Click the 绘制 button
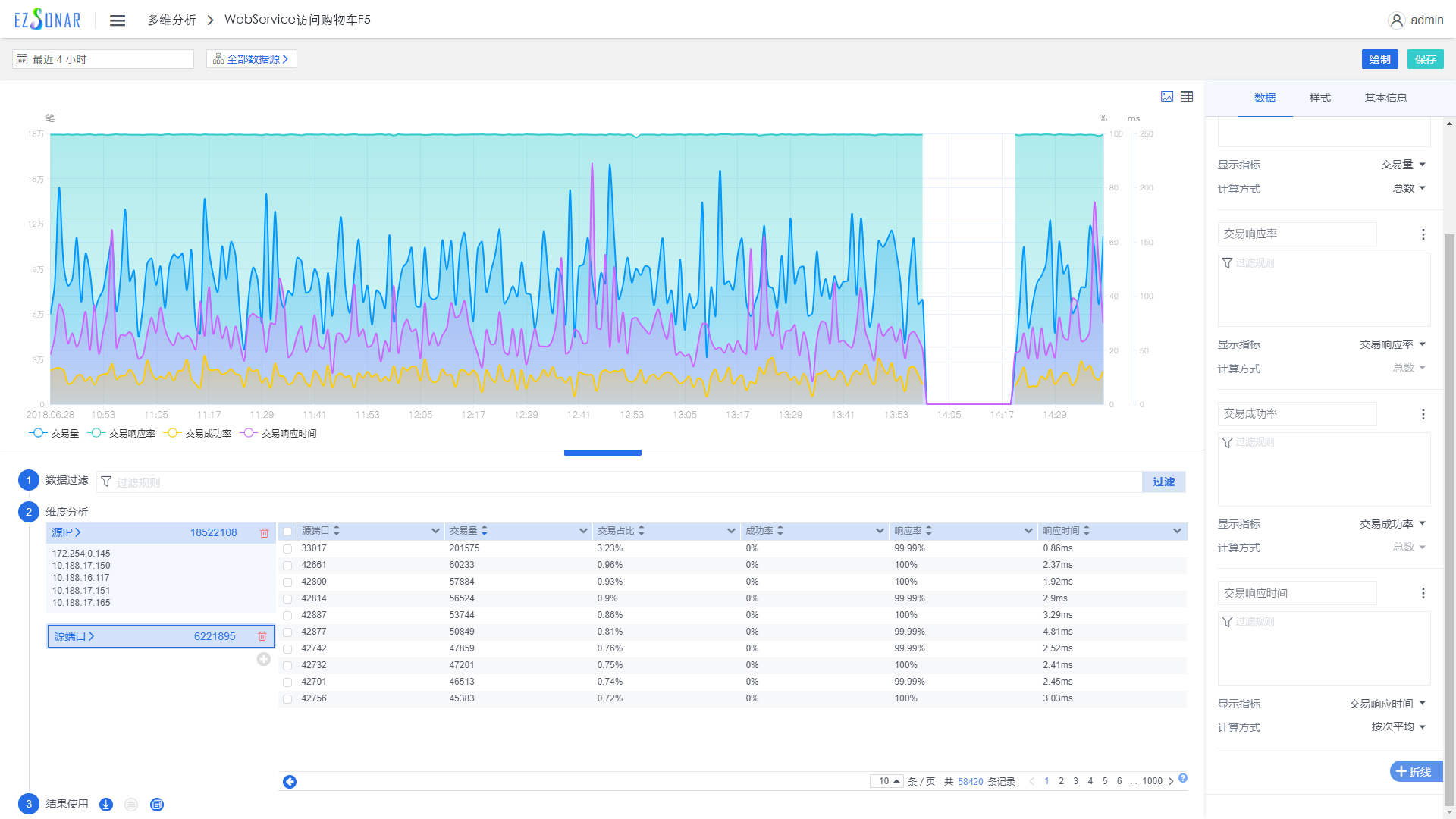 click(x=1379, y=59)
